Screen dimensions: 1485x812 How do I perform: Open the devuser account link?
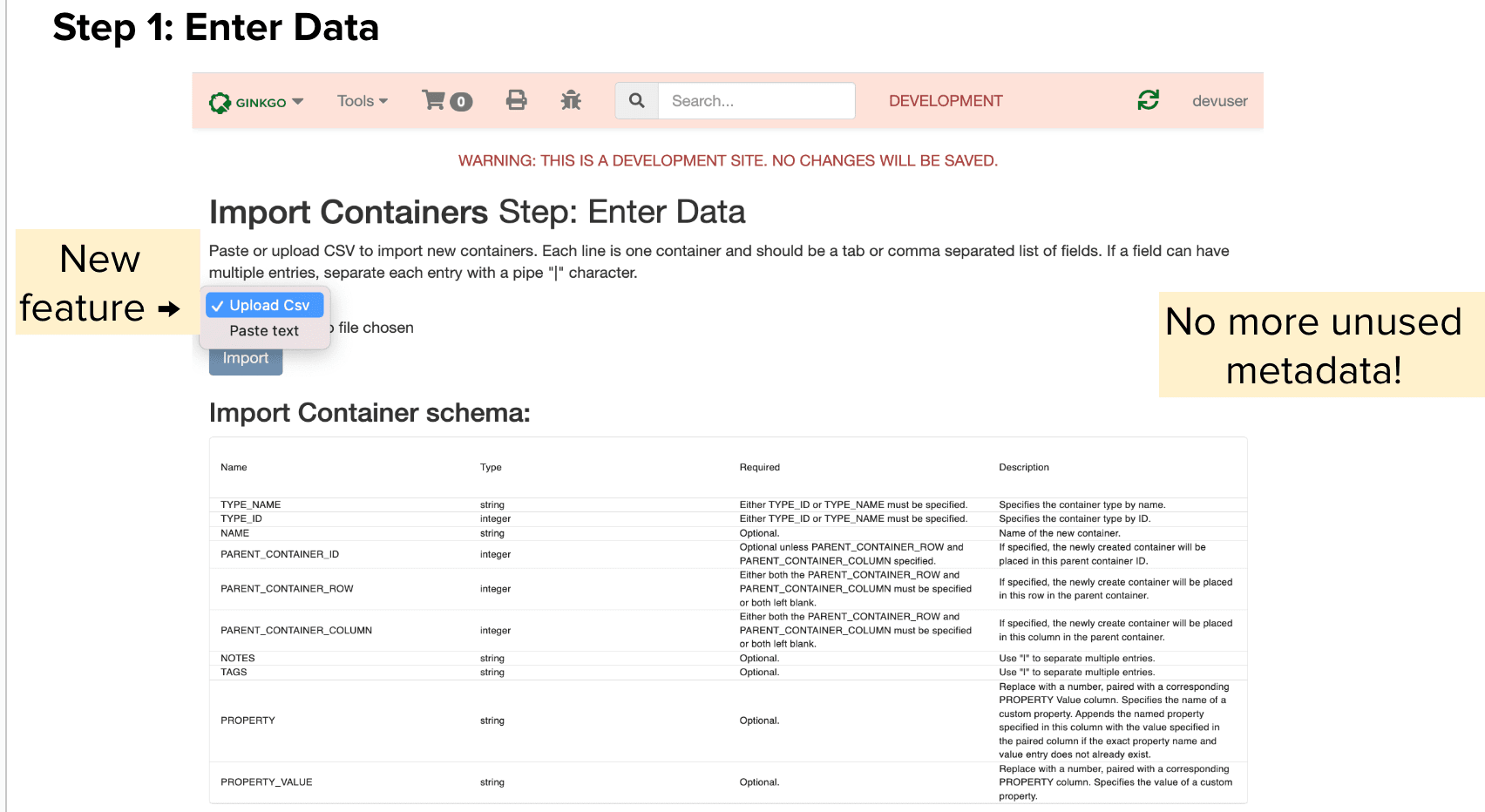coord(1219,101)
